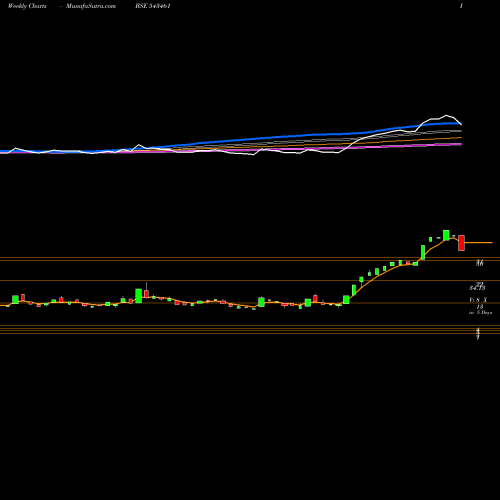Open the MunafaSutra.com watermark link
This screenshot has width=500, height=500.
(91, 6)
